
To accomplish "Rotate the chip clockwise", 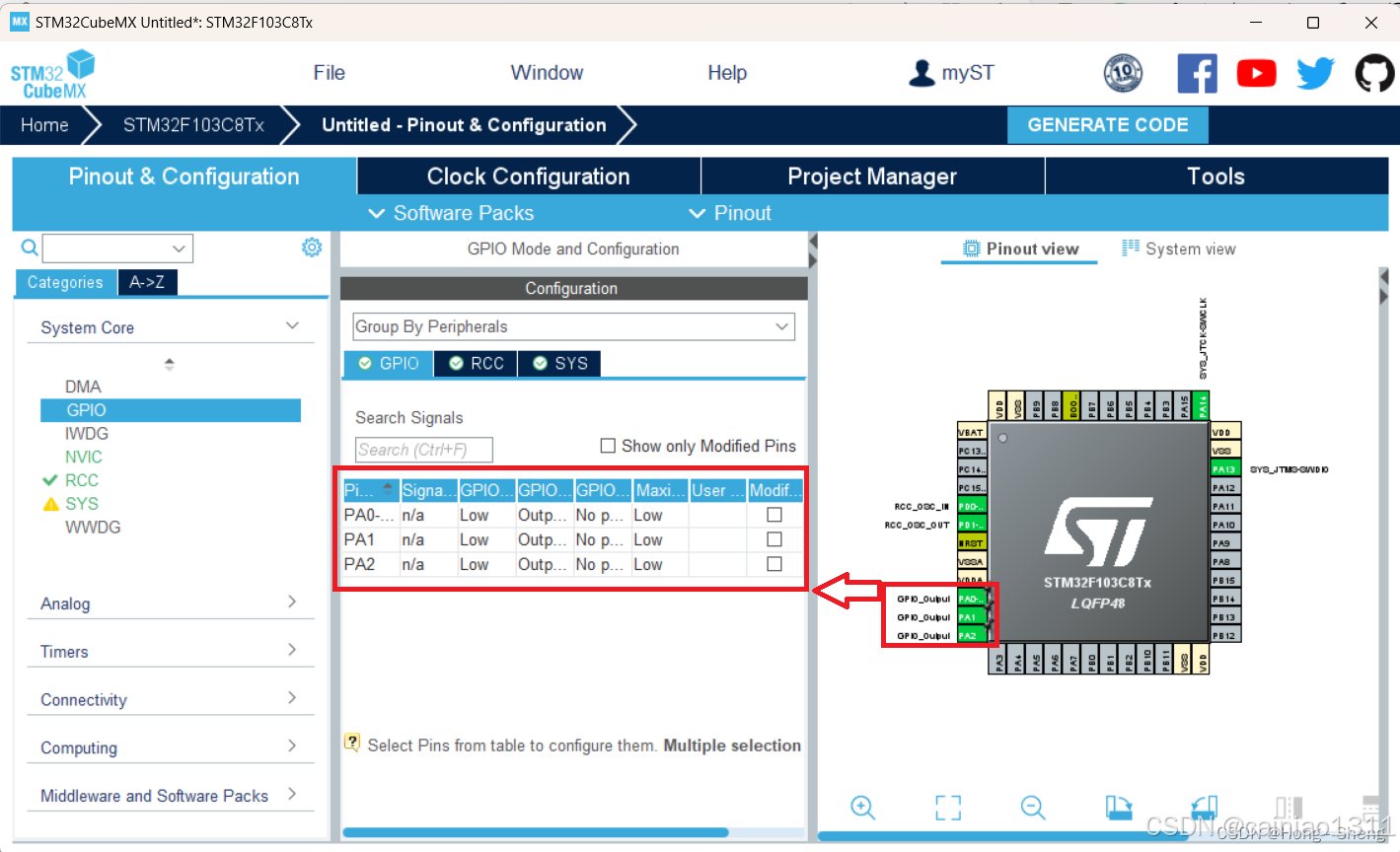I will coord(1119,808).
